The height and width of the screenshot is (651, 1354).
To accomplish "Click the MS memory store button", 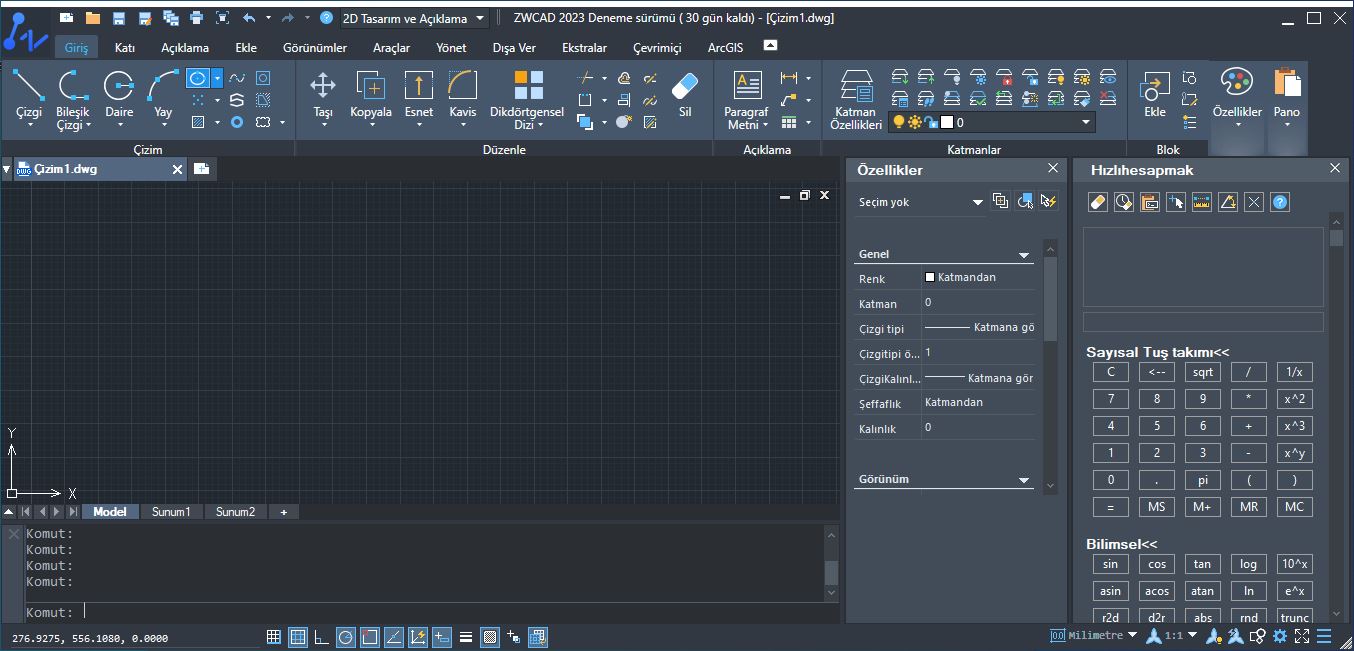I will (x=1157, y=507).
